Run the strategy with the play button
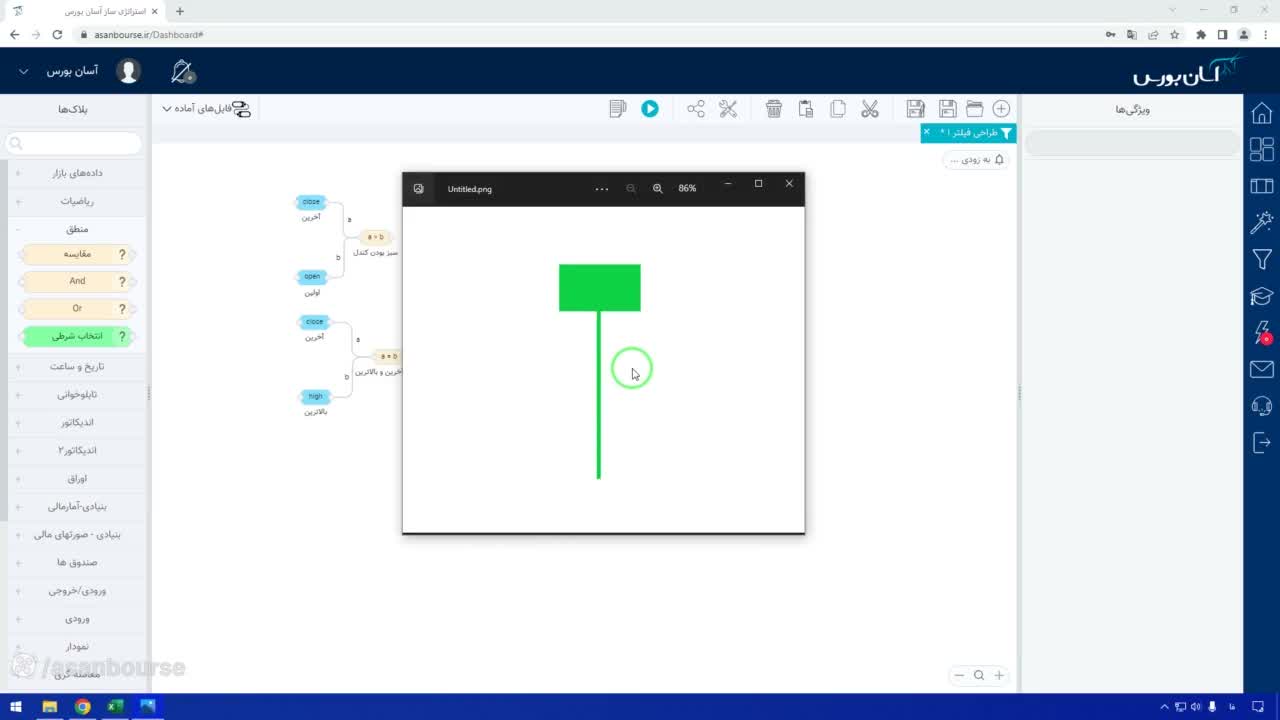The width and height of the screenshot is (1280, 720). (650, 108)
